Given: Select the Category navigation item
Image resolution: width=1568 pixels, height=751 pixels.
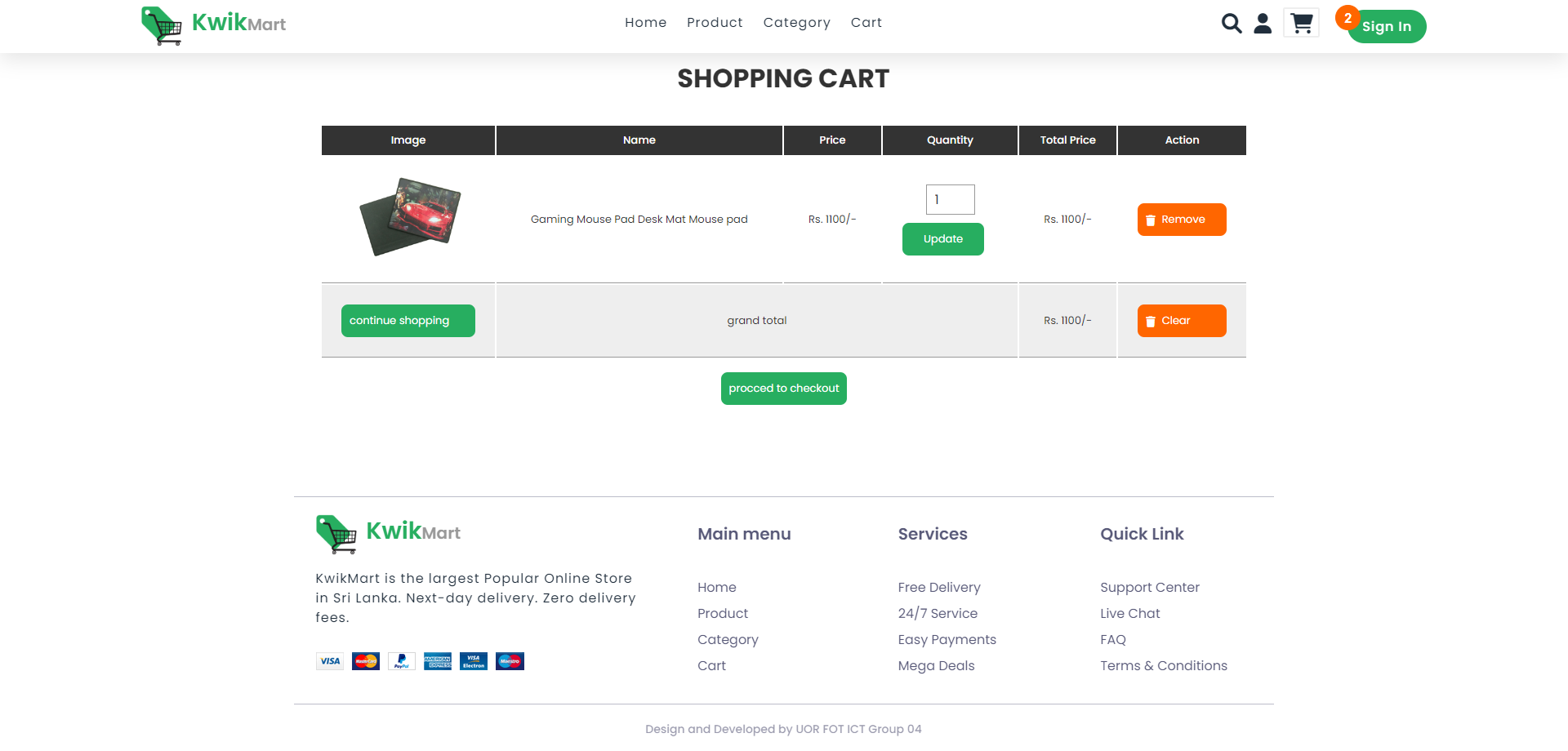Looking at the screenshot, I should (796, 23).
